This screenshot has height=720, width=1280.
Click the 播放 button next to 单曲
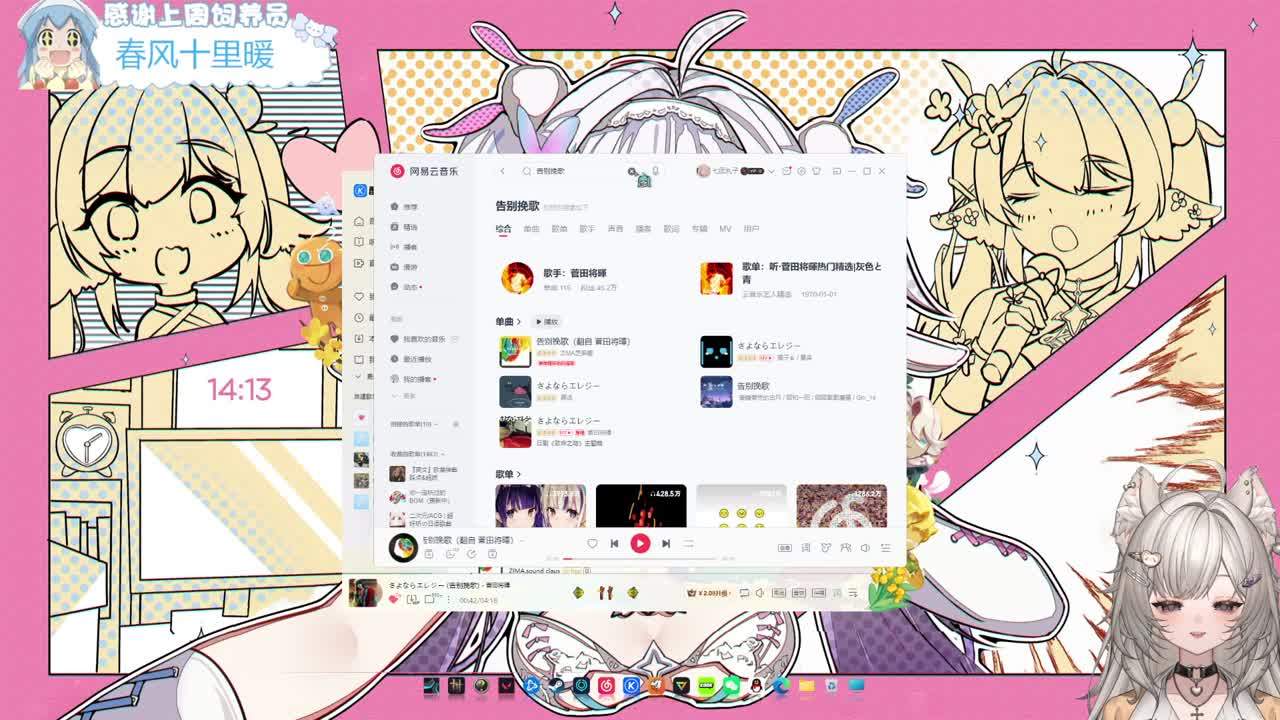coord(547,321)
